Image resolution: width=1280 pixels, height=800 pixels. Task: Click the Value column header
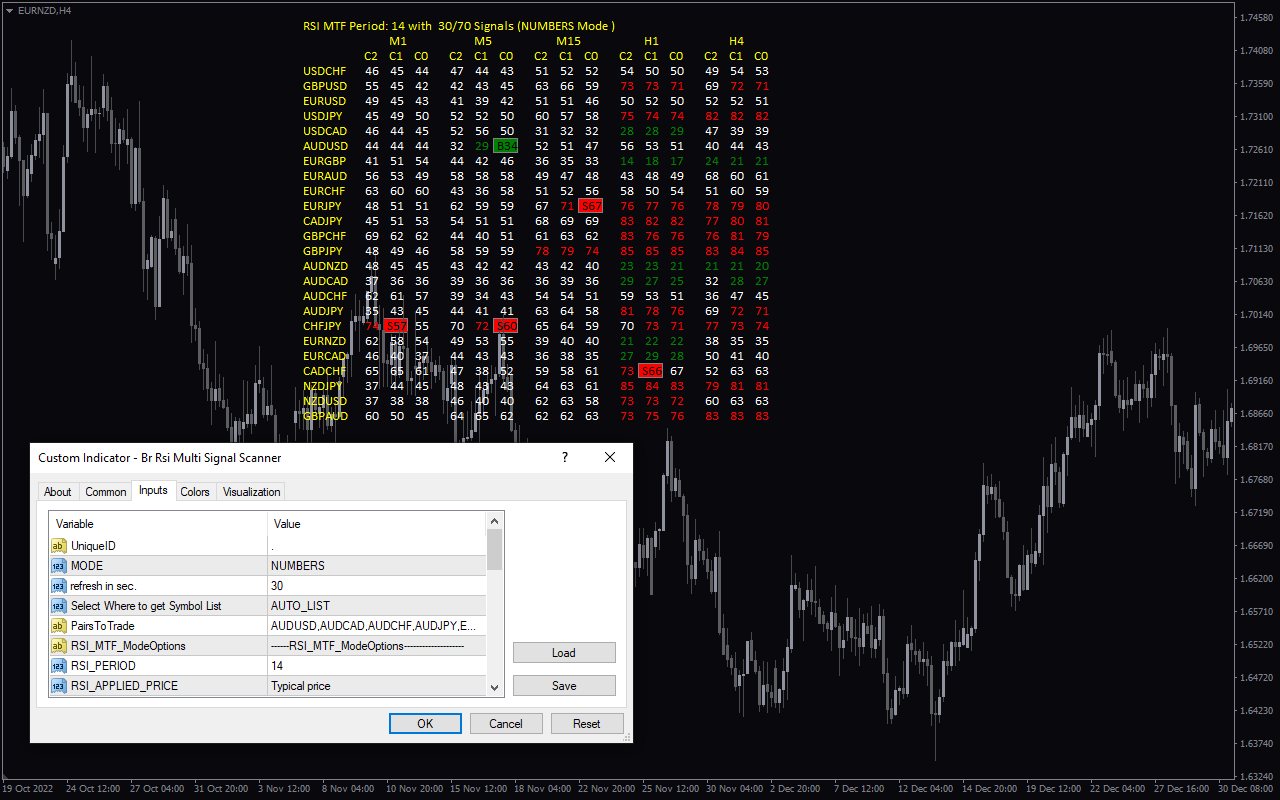click(377, 524)
